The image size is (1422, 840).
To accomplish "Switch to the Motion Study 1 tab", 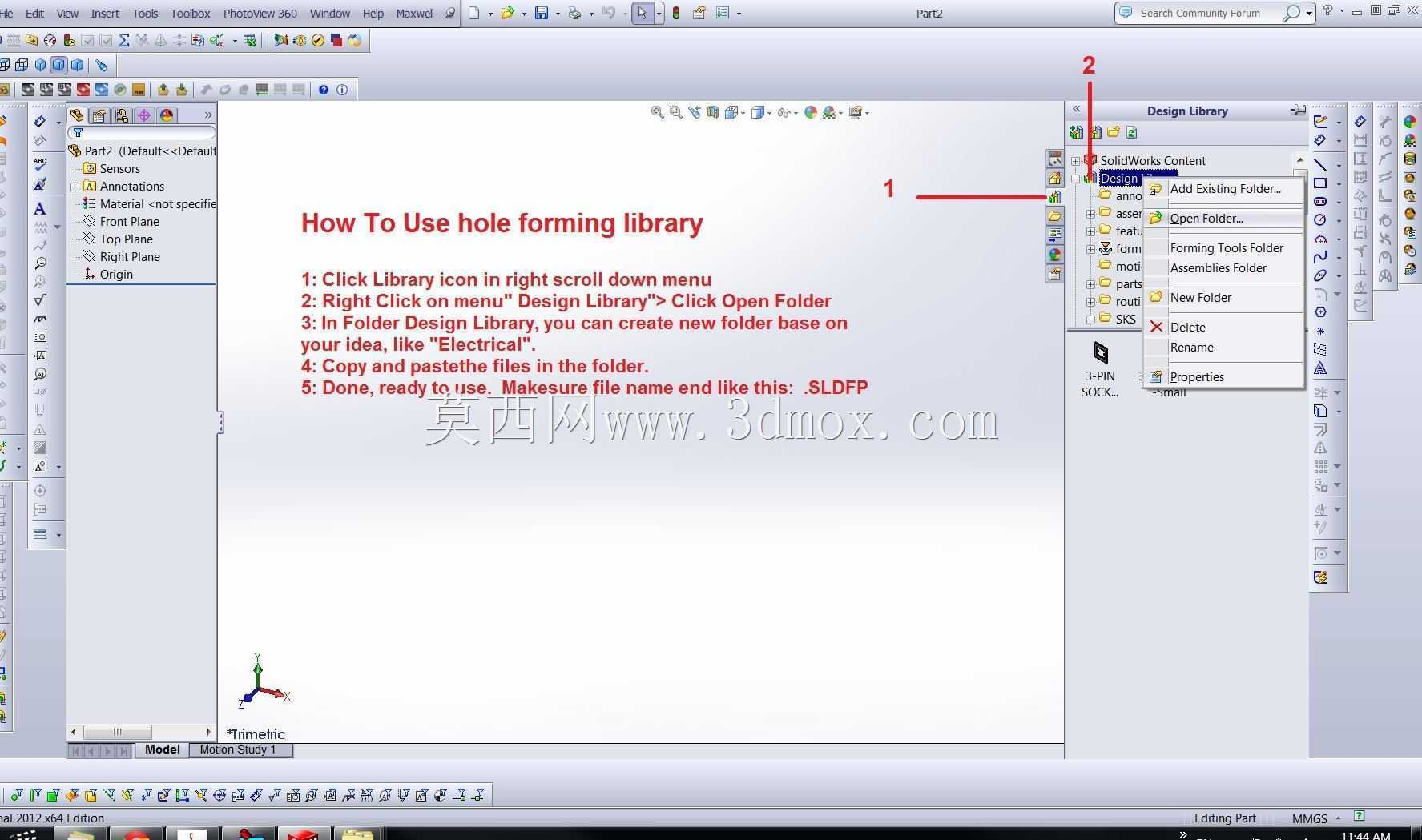I will tap(239, 750).
